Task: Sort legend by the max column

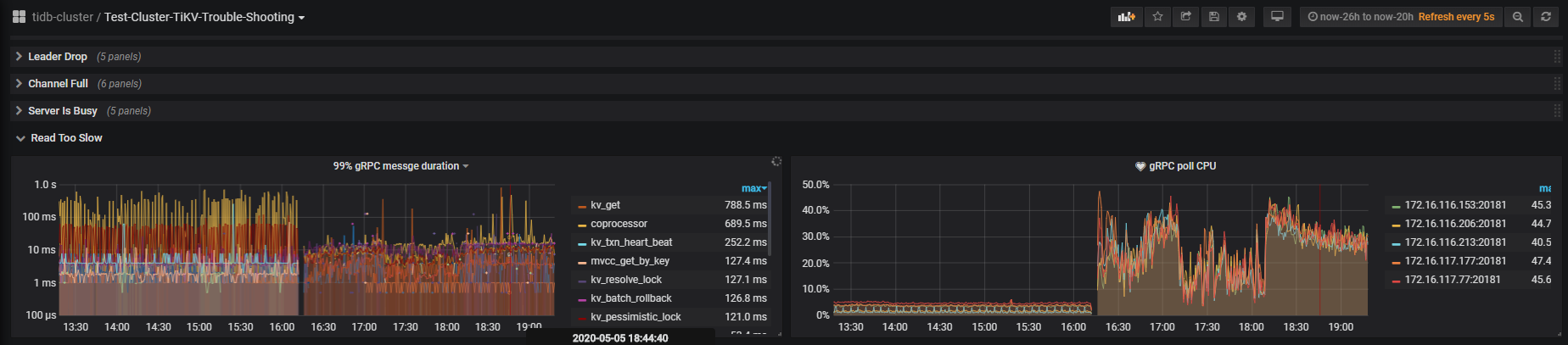Action: click(753, 188)
